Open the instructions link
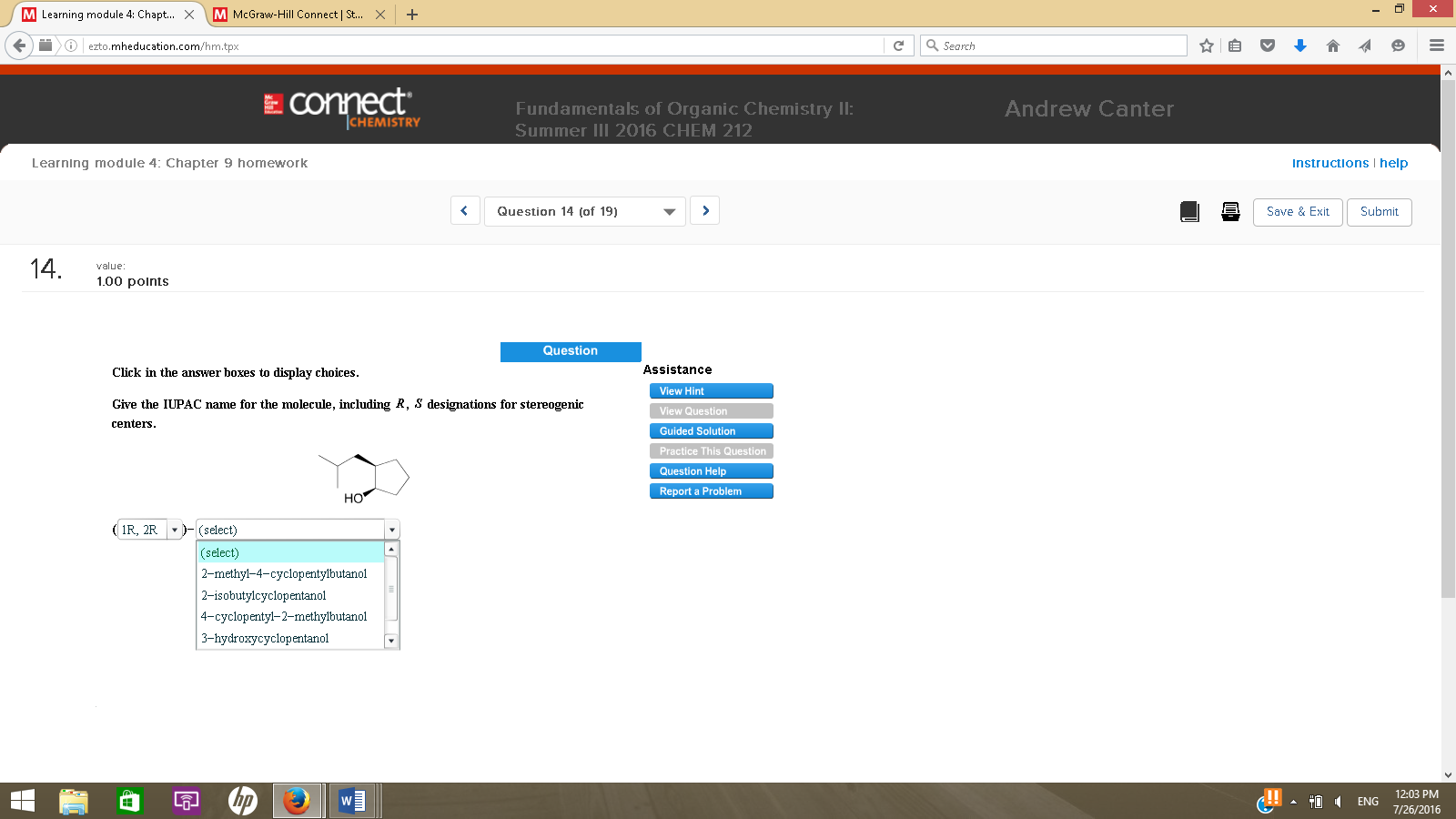This screenshot has height=819, width=1456. (1330, 163)
